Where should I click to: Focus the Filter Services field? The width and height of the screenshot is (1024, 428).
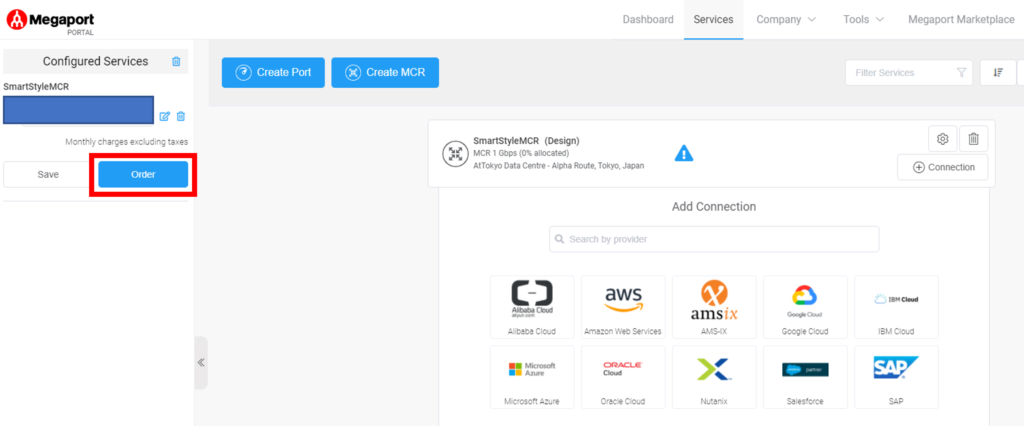[908, 73]
